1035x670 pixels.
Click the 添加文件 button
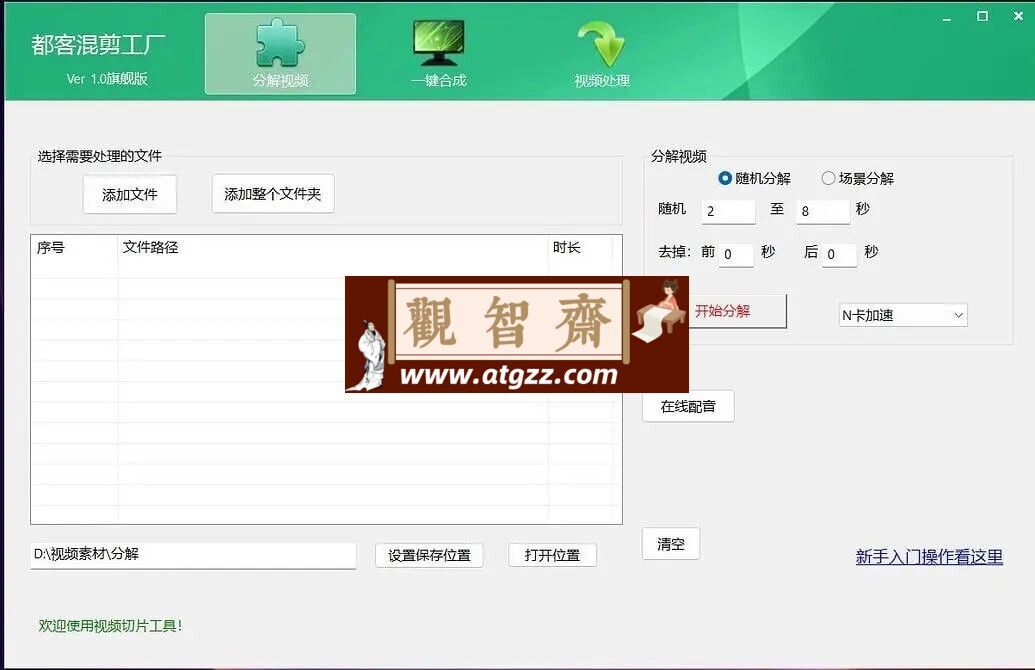[130, 194]
